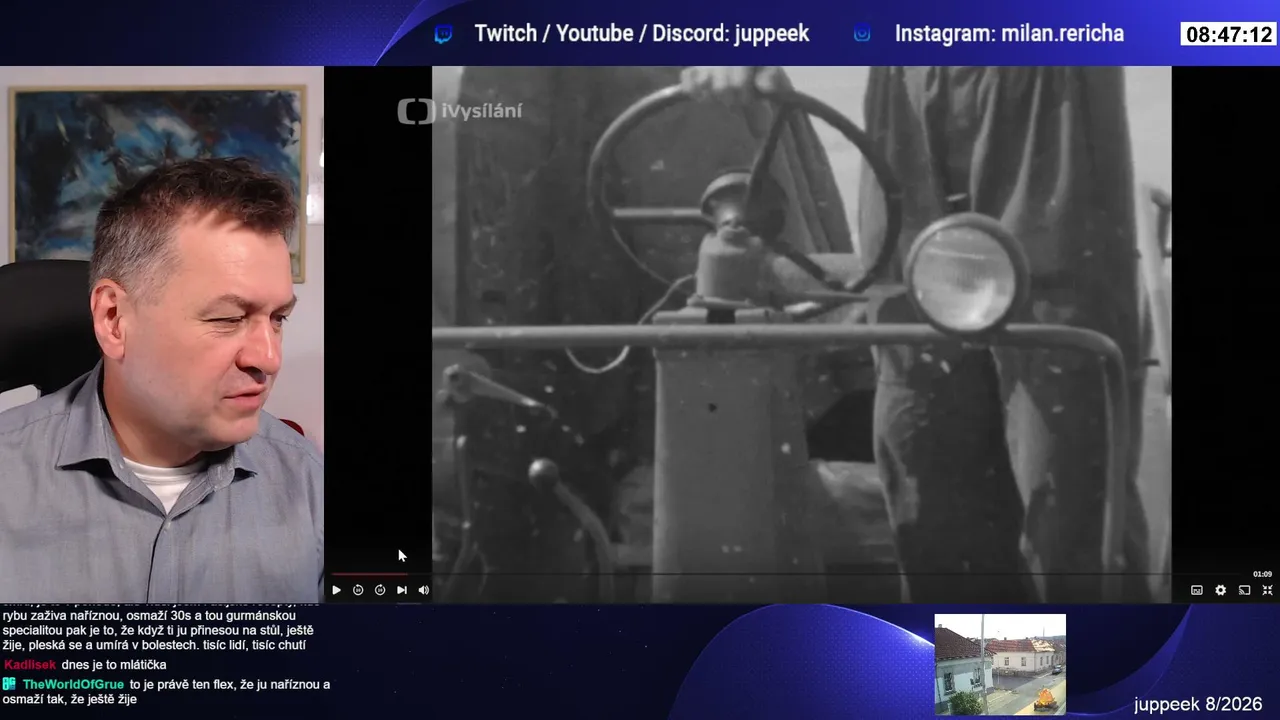Jump to the next video

click(x=402, y=590)
